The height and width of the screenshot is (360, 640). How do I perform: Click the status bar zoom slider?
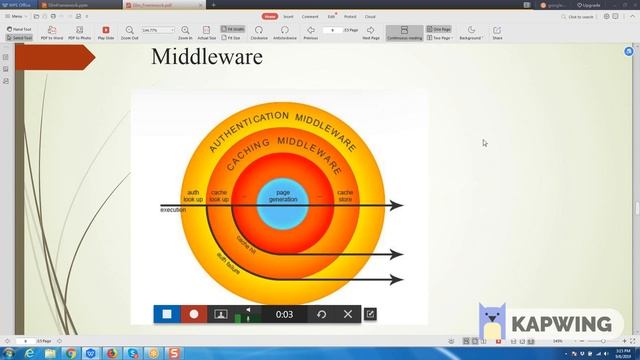pyautogui.click(x=603, y=341)
